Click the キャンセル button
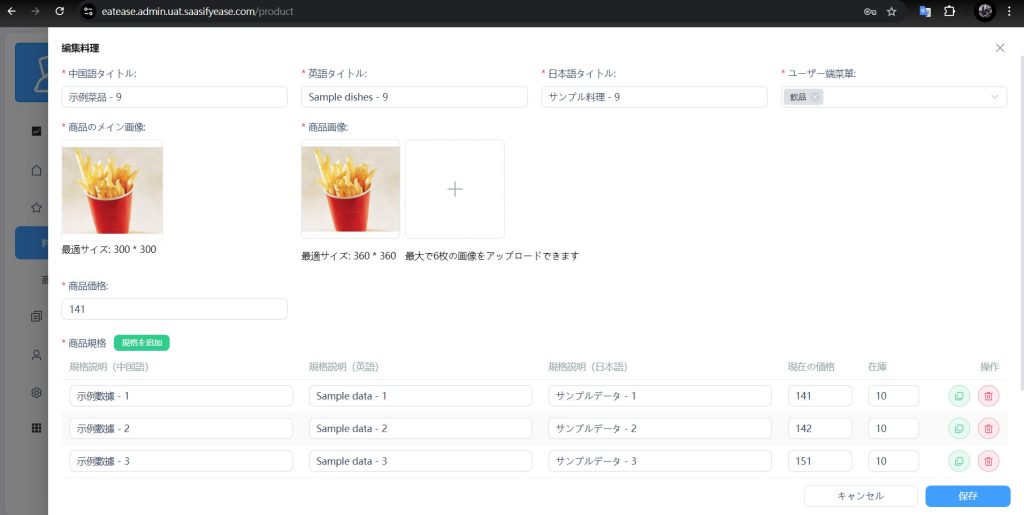The height and width of the screenshot is (515, 1024). click(x=860, y=496)
